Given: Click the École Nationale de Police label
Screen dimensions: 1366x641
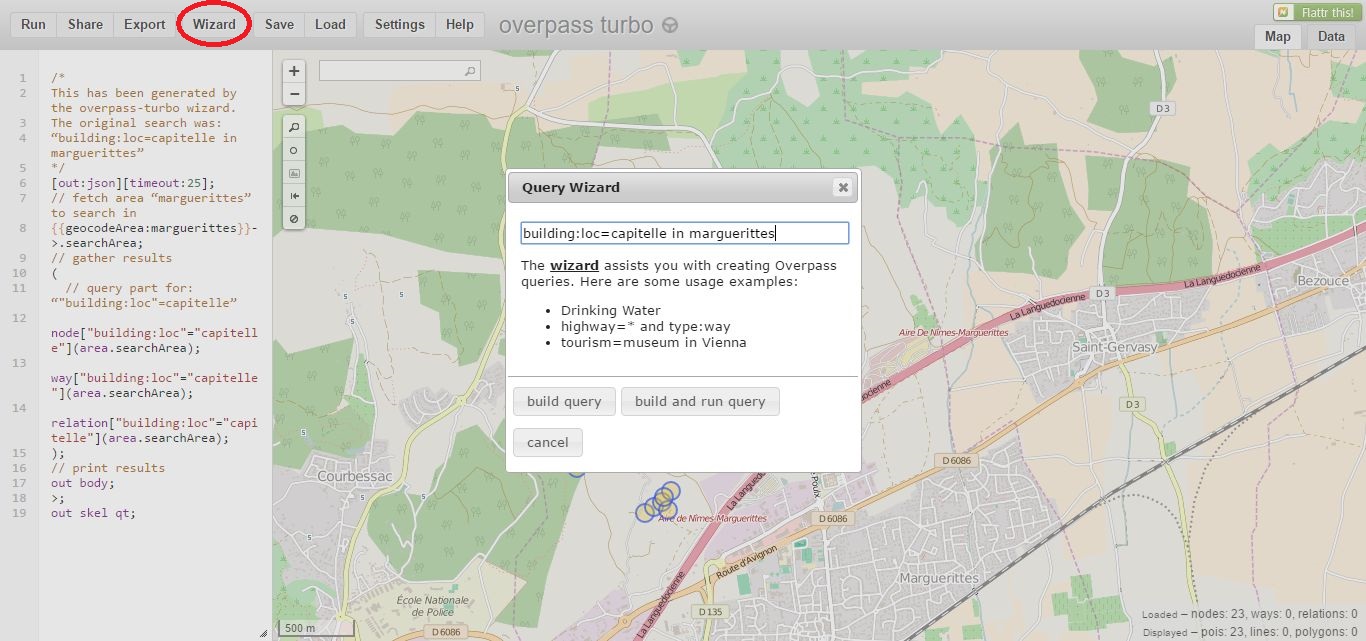Looking at the screenshot, I should pos(432,605).
